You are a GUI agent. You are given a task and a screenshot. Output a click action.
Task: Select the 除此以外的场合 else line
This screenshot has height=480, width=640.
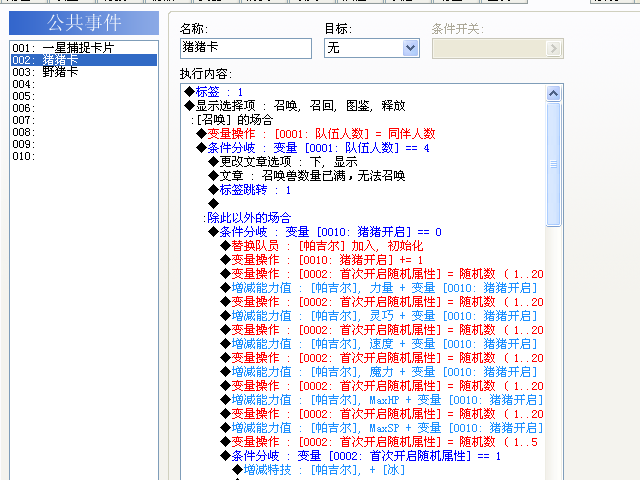coord(247,218)
